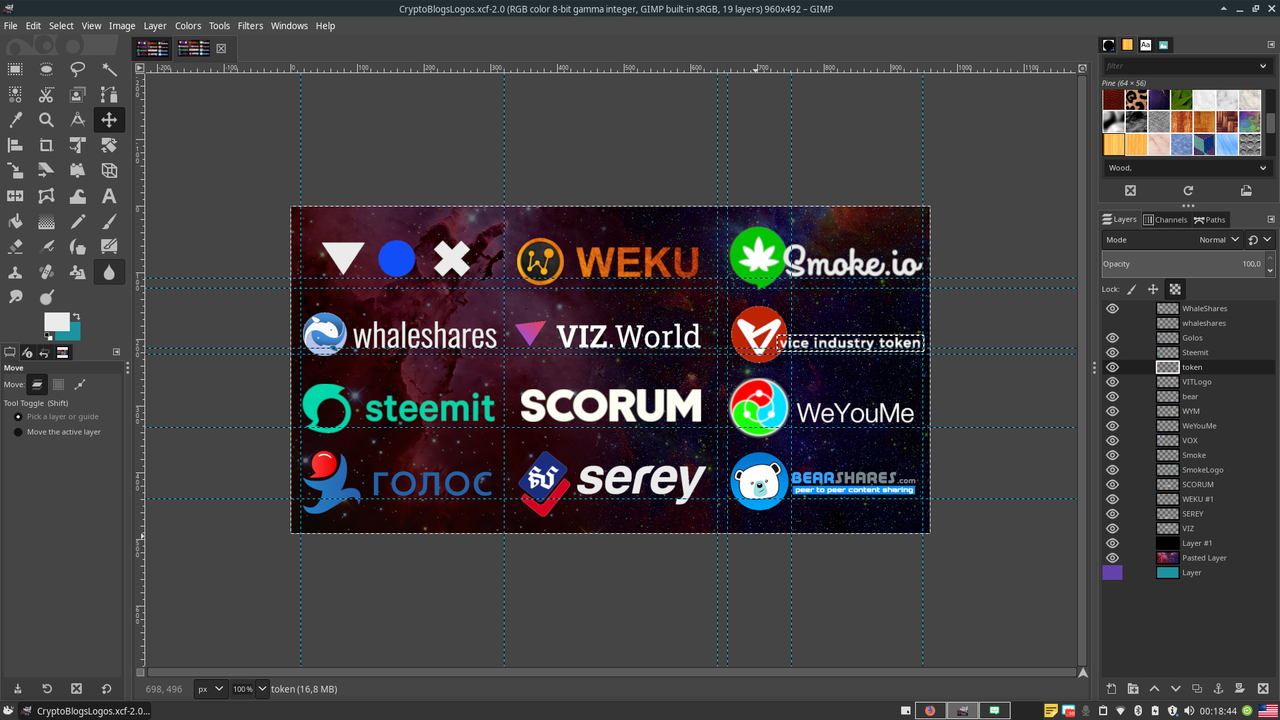Select the Paintbrush tool
The width and height of the screenshot is (1280, 720).
point(109,221)
